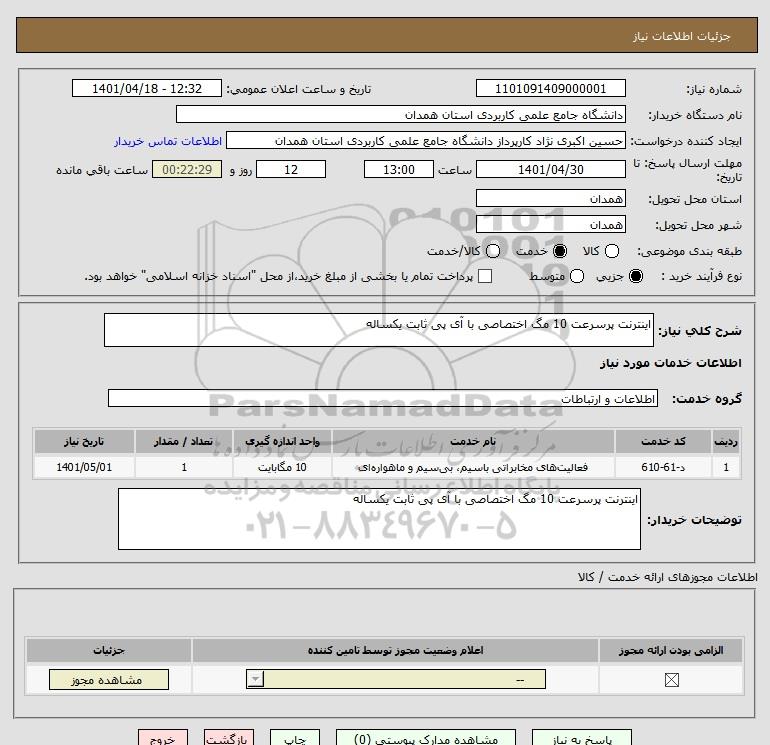This screenshot has width=770, height=745.
Task: Click the اعلام وضعیت مجوز column header
Action: (x=395, y=650)
